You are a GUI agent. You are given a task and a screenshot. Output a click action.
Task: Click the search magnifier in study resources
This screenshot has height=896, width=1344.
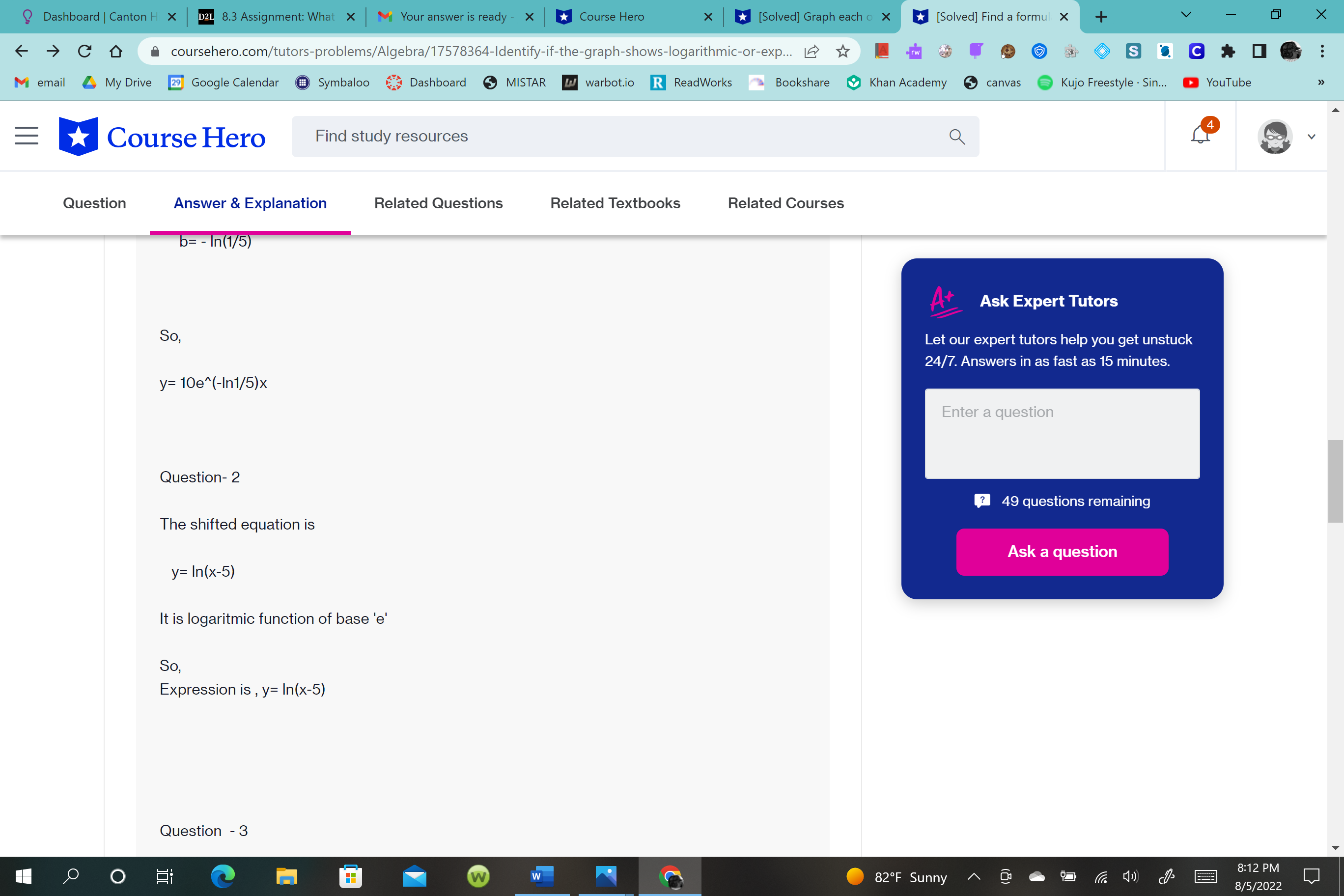click(x=956, y=137)
